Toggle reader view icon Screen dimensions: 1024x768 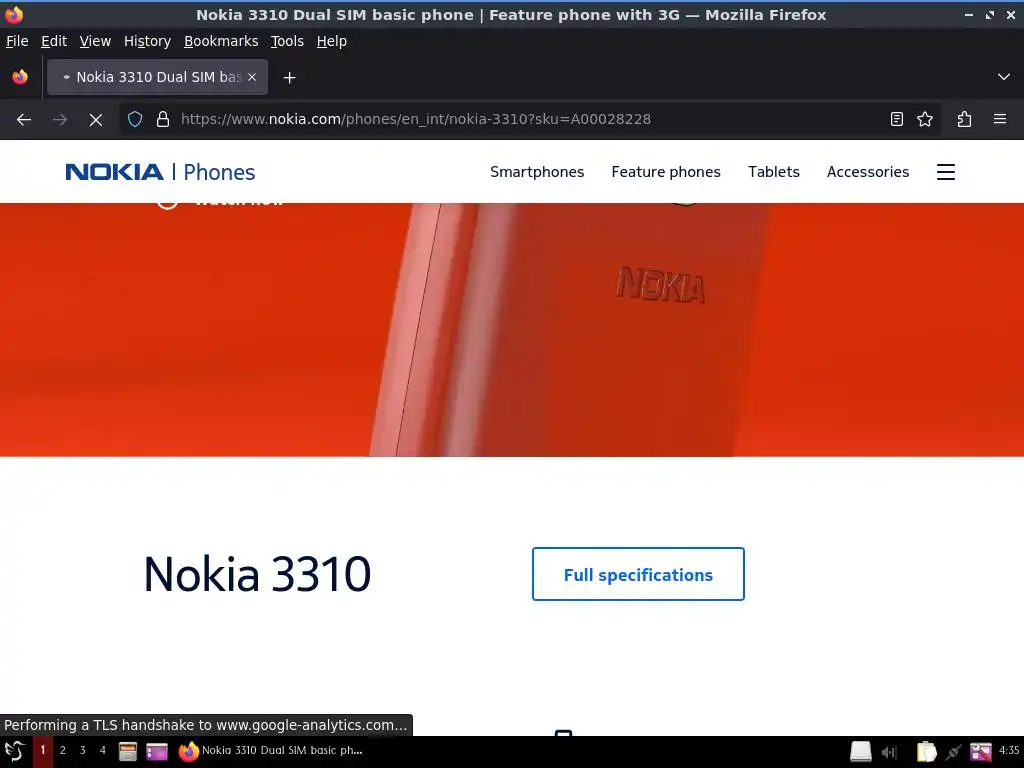pos(897,120)
